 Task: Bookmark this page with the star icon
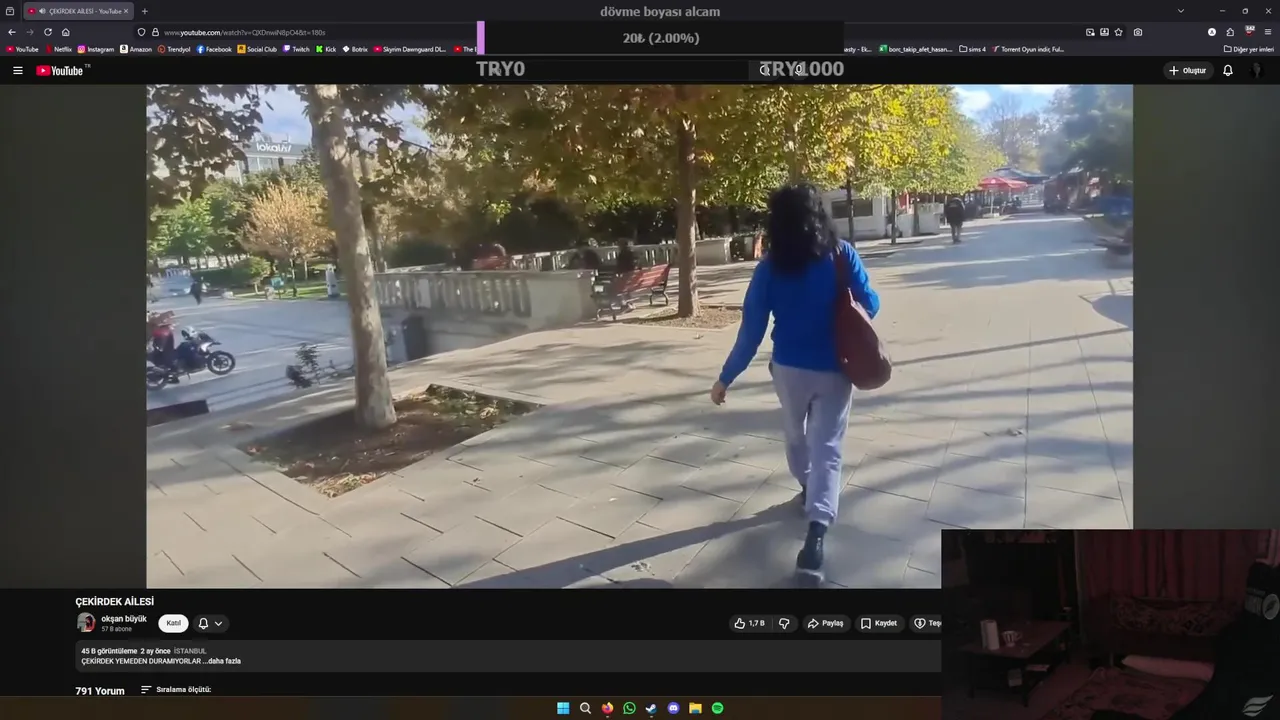[1118, 32]
